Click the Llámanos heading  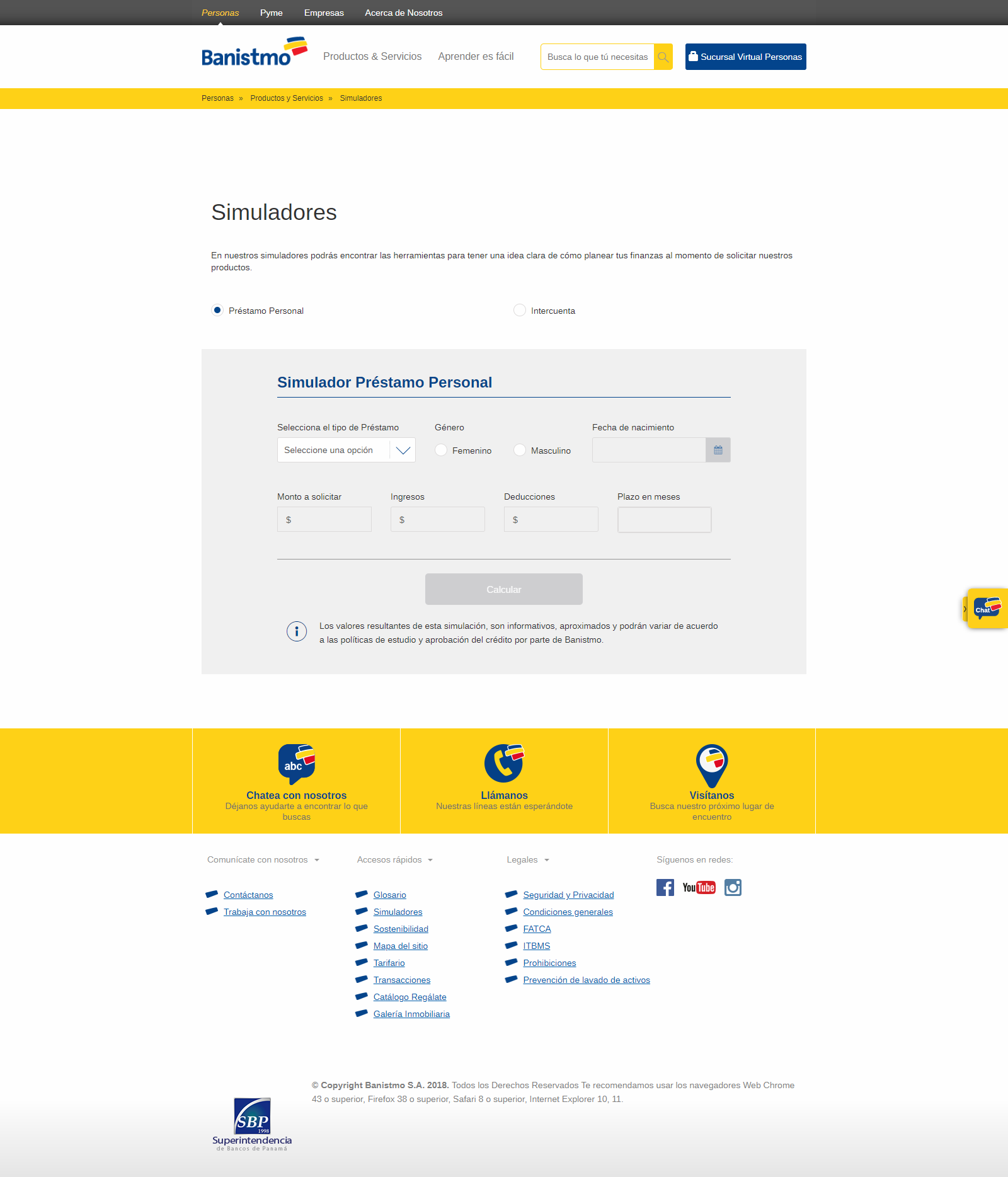click(x=505, y=795)
